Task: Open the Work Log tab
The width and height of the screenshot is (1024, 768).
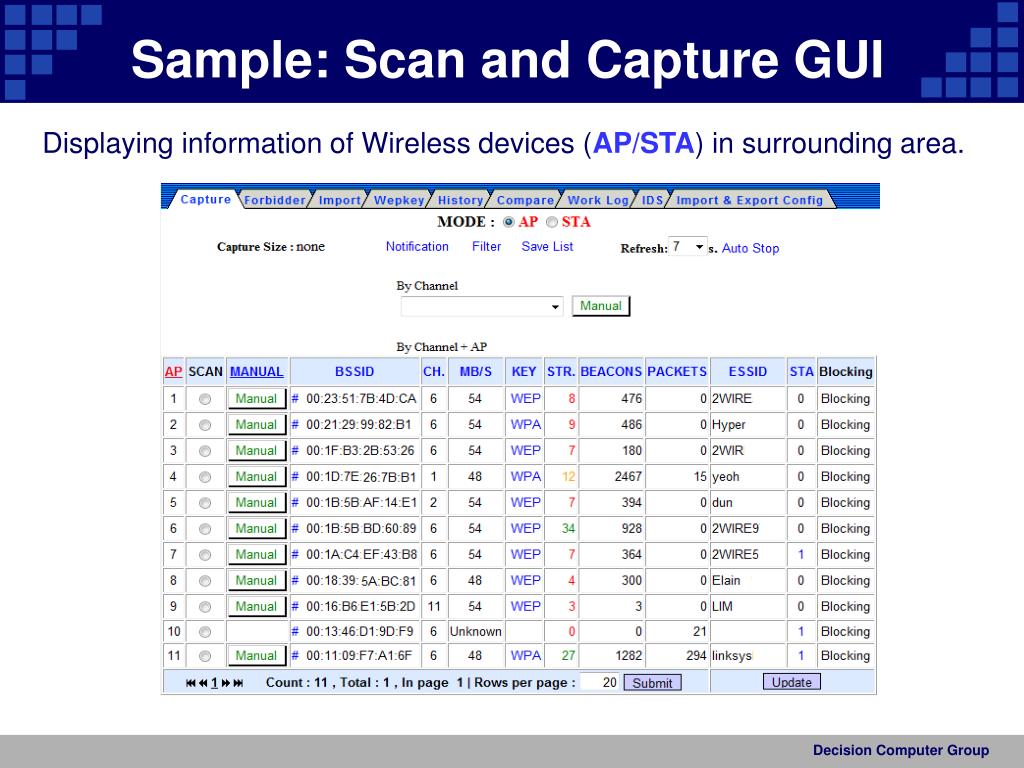Action: tap(598, 200)
